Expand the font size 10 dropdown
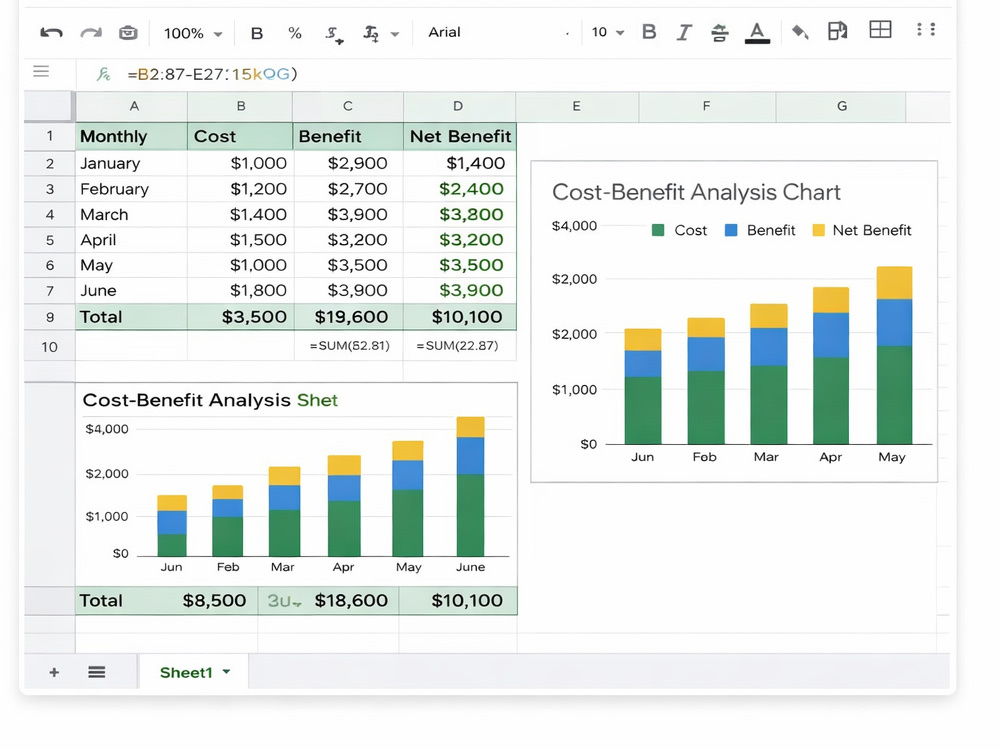Viewport: 1000px width, 750px height. tap(608, 33)
